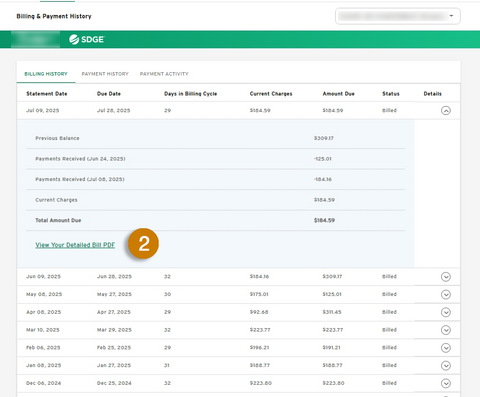Image resolution: width=480 pixels, height=397 pixels.
Task: Click the $223.80 amount due for December
Action: 333,383
